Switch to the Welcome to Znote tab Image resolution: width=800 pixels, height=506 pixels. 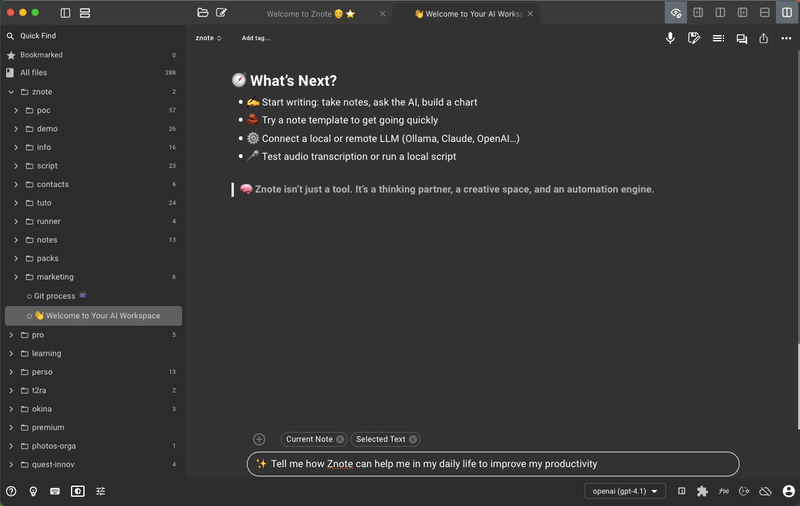click(x=310, y=14)
